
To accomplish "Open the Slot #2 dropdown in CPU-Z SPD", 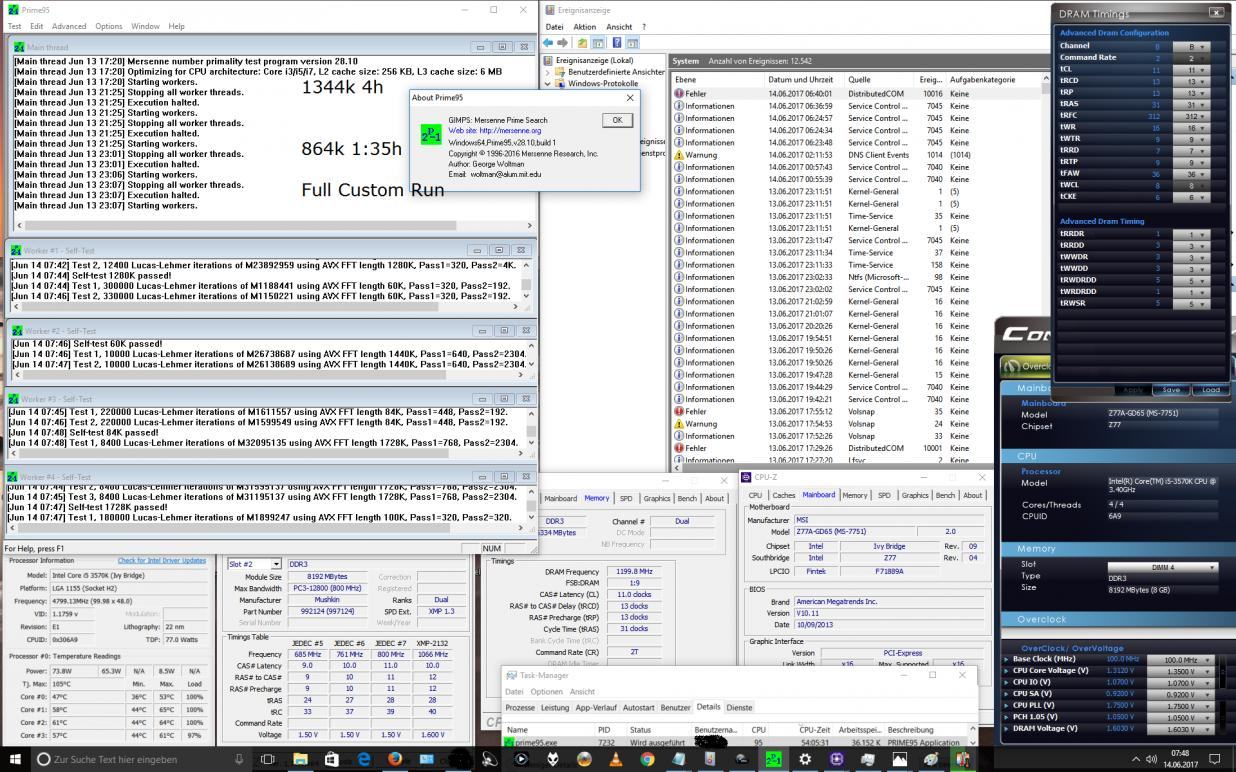I will click(x=254, y=564).
